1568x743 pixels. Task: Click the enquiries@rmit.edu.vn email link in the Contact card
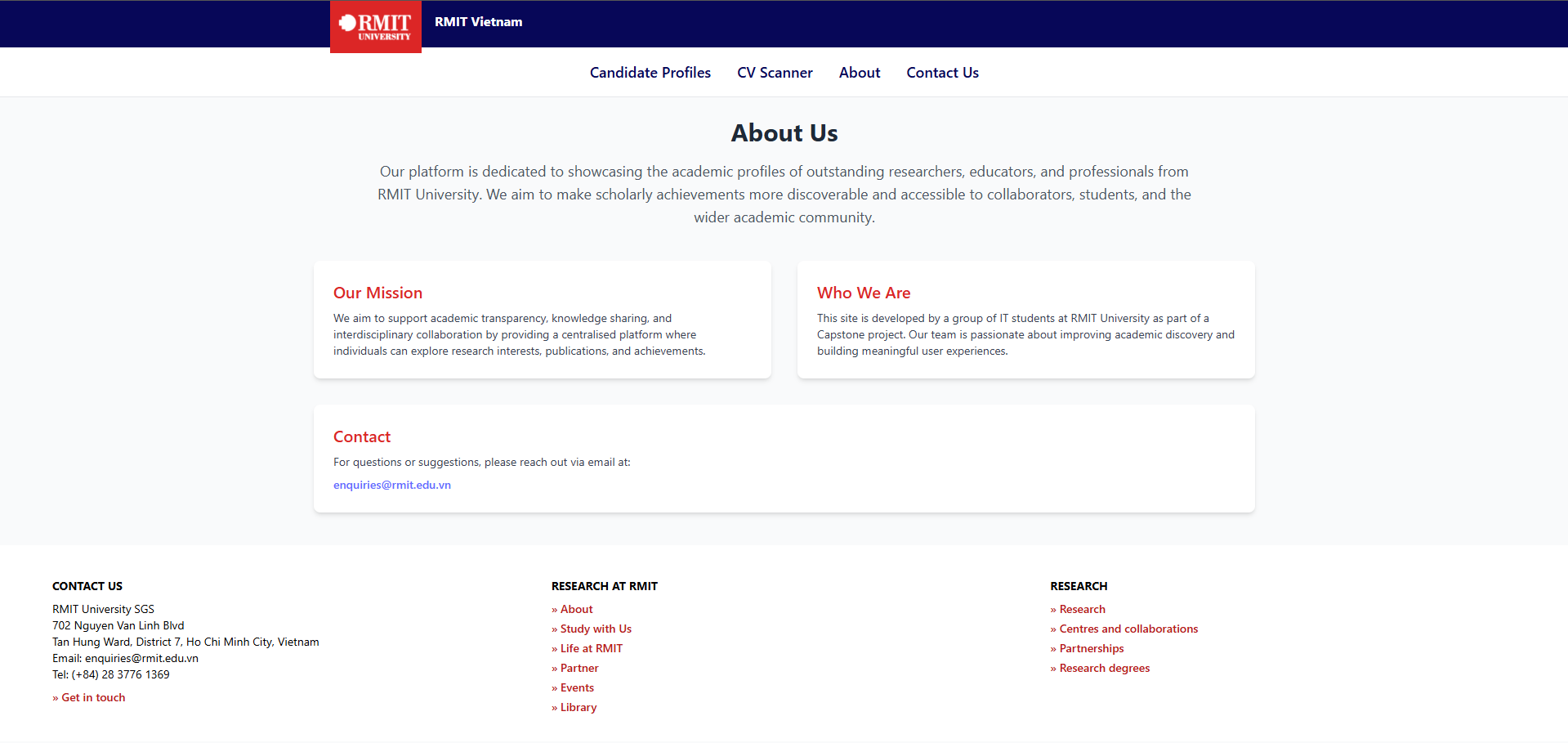click(x=392, y=485)
